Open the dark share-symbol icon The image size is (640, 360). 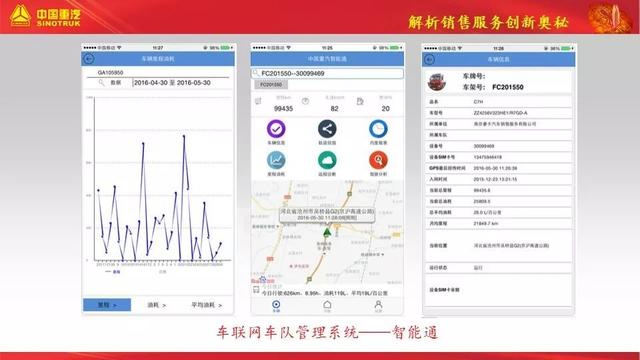tap(327, 129)
